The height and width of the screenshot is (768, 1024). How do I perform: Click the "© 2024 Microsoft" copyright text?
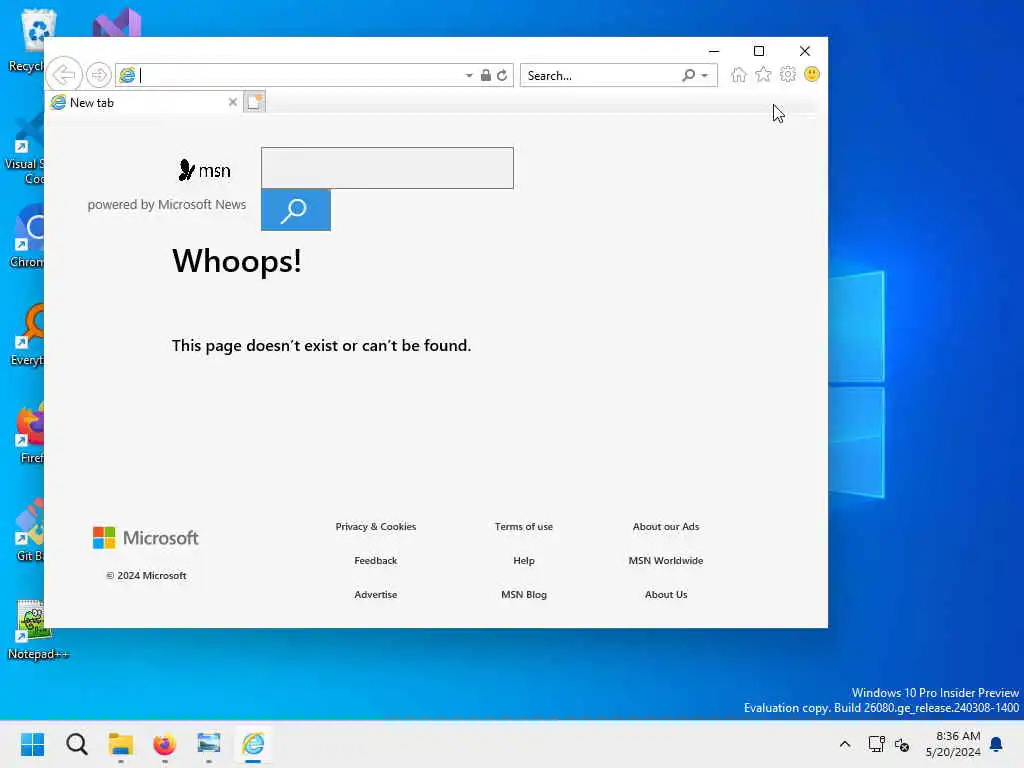pos(146,575)
